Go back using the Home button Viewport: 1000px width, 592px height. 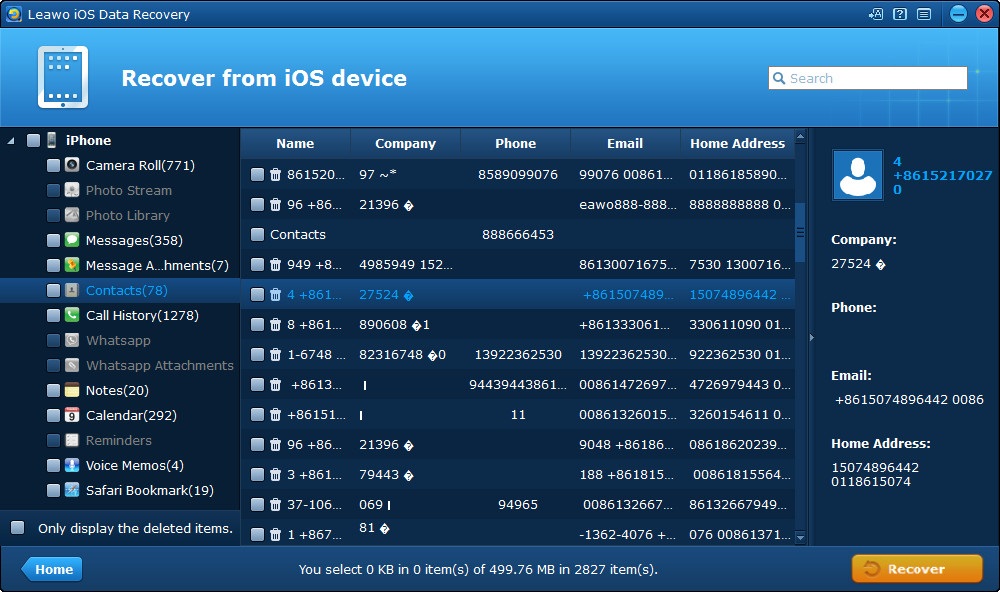(x=52, y=569)
